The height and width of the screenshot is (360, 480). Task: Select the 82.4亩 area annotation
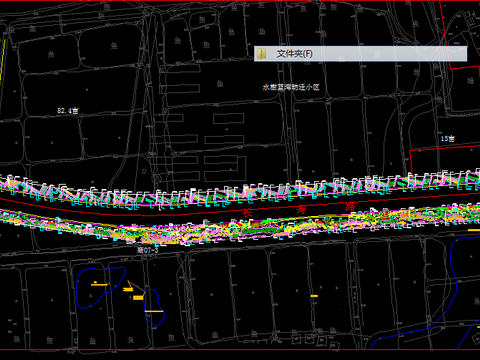68,111
